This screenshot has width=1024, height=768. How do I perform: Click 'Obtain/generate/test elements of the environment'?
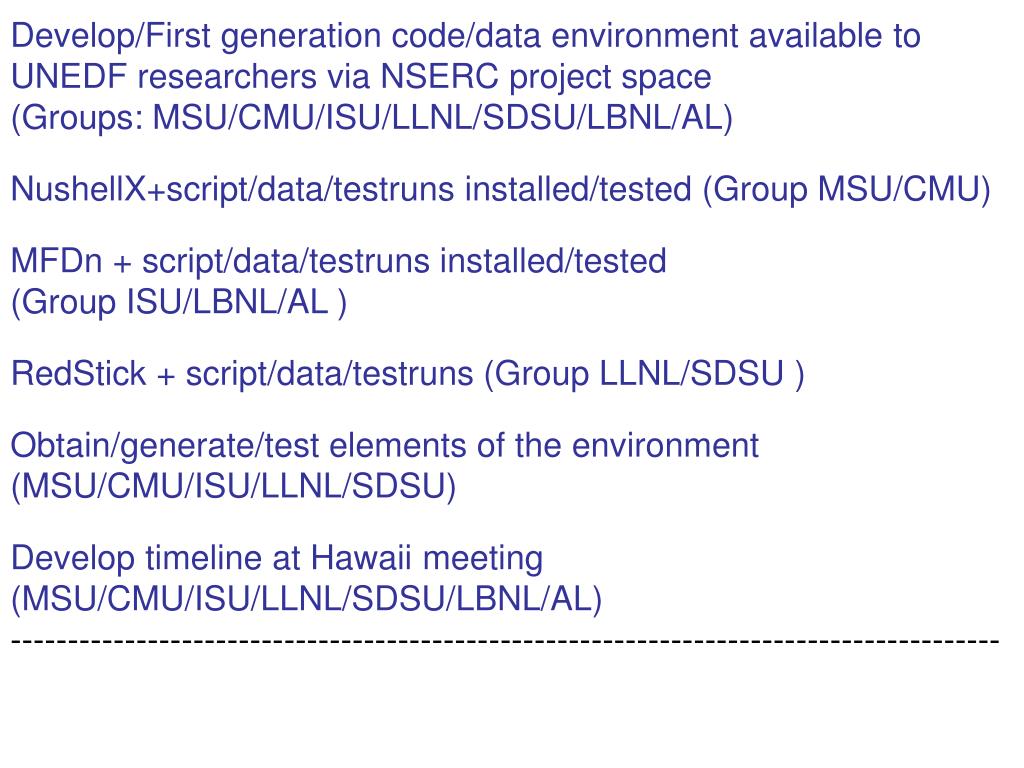point(385,446)
